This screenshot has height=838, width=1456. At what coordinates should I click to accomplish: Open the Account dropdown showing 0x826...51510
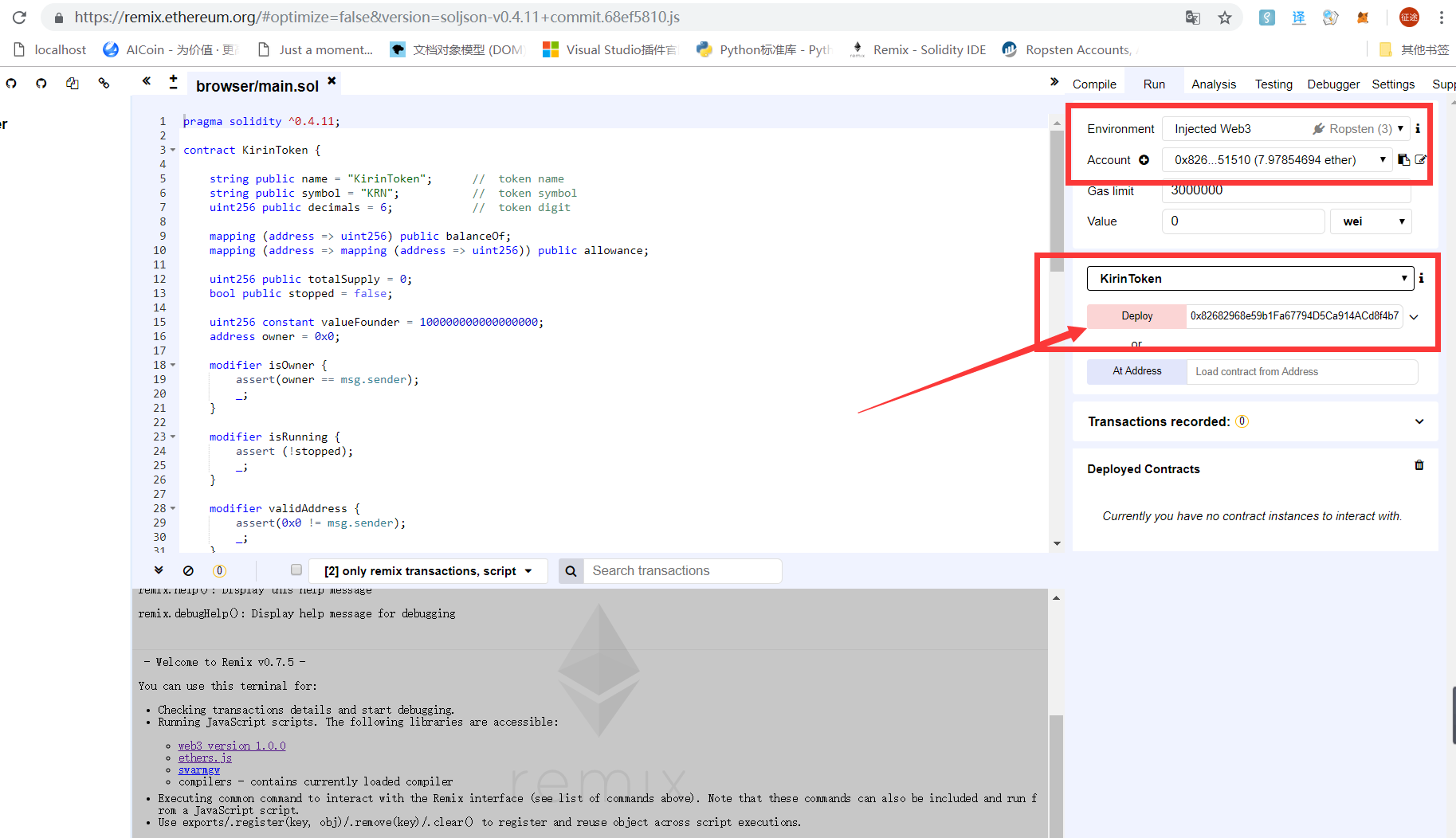[x=1277, y=160]
